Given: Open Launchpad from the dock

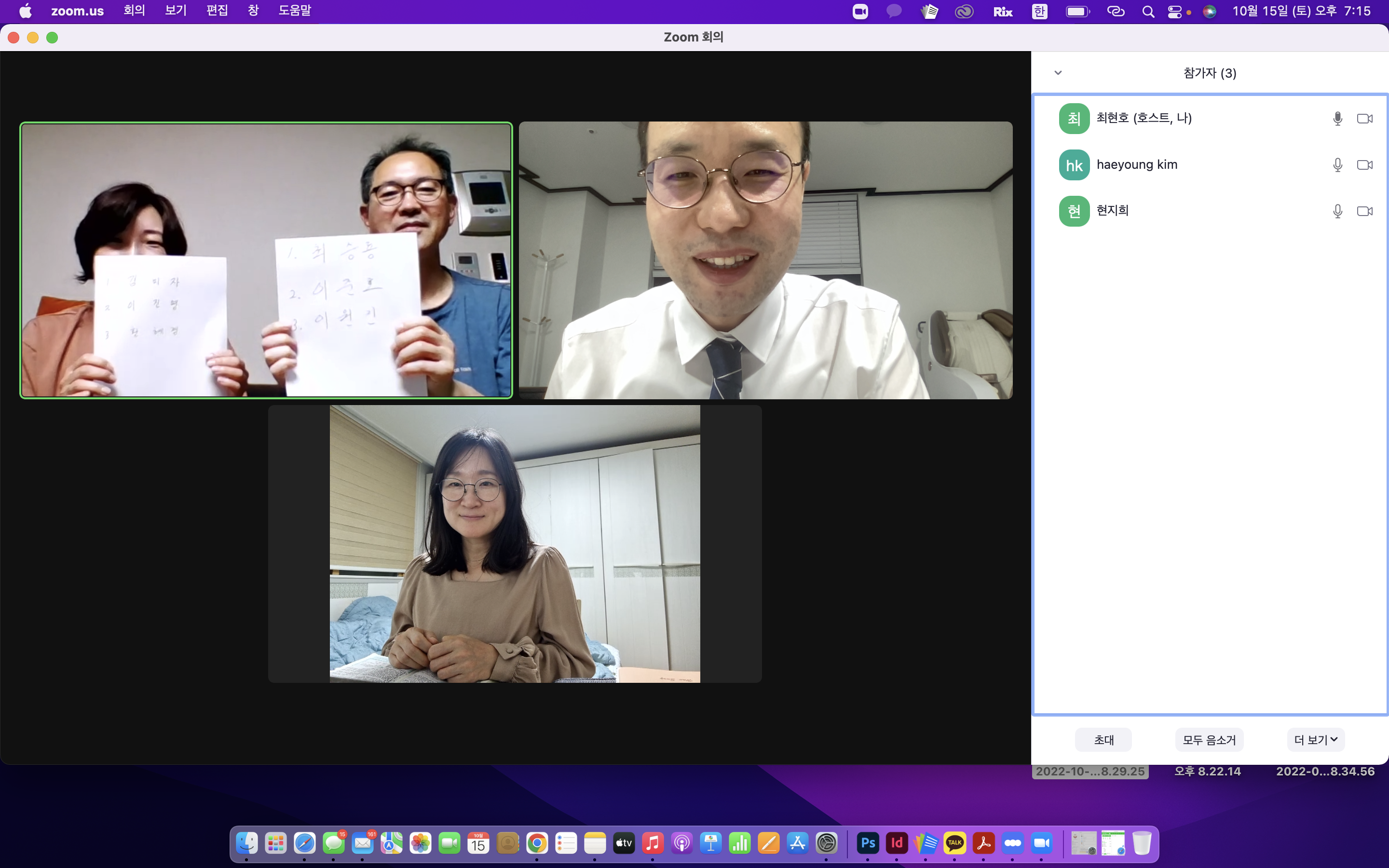Looking at the screenshot, I should pos(275,843).
